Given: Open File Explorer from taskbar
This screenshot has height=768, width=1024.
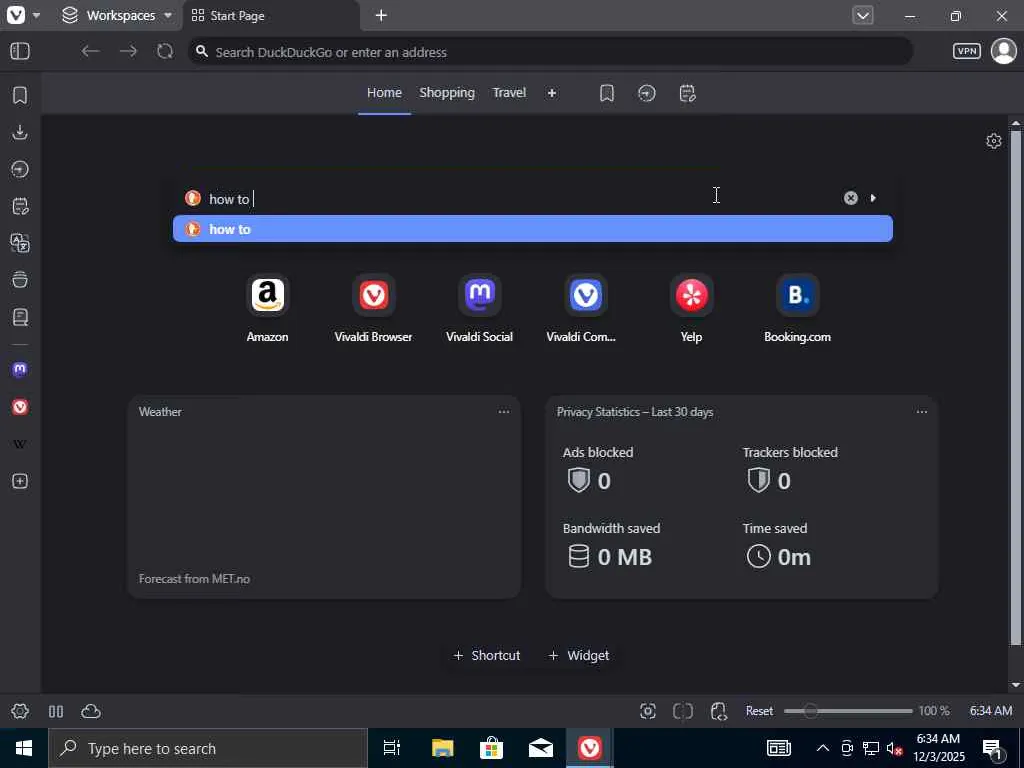Looking at the screenshot, I should [x=442, y=748].
